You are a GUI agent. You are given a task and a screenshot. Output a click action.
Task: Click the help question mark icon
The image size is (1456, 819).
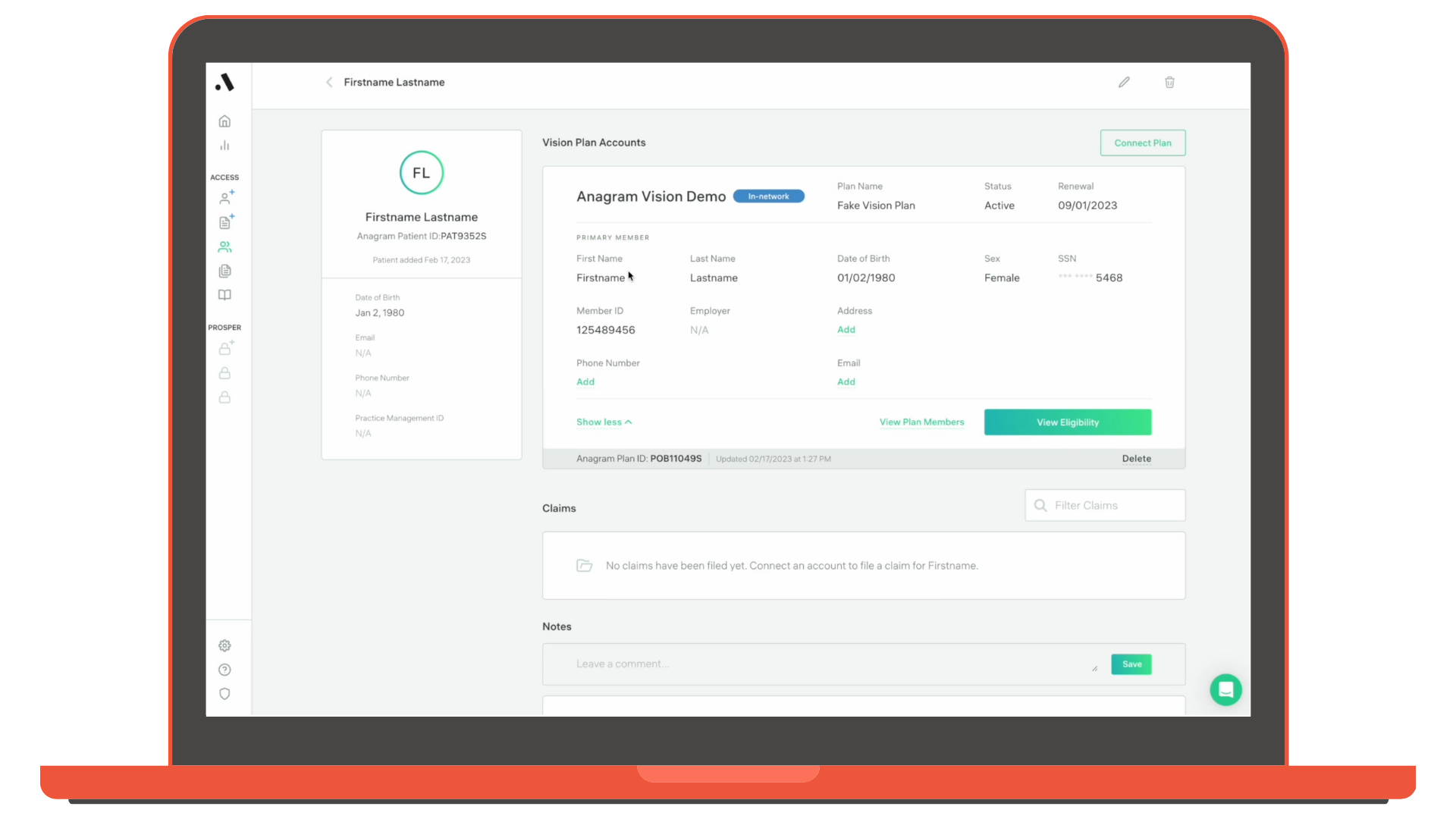click(x=224, y=670)
